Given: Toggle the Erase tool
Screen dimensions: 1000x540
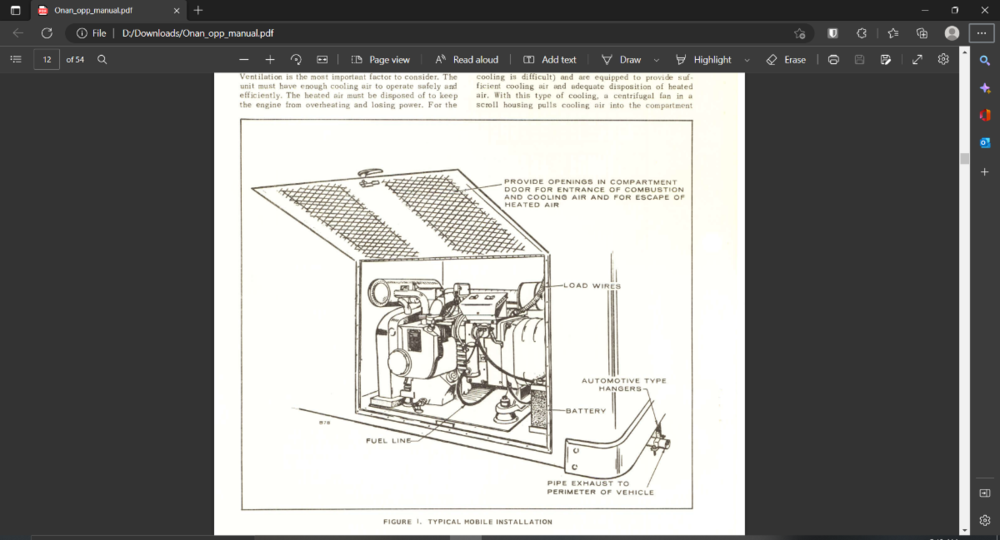Looking at the screenshot, I should point(785,60).
